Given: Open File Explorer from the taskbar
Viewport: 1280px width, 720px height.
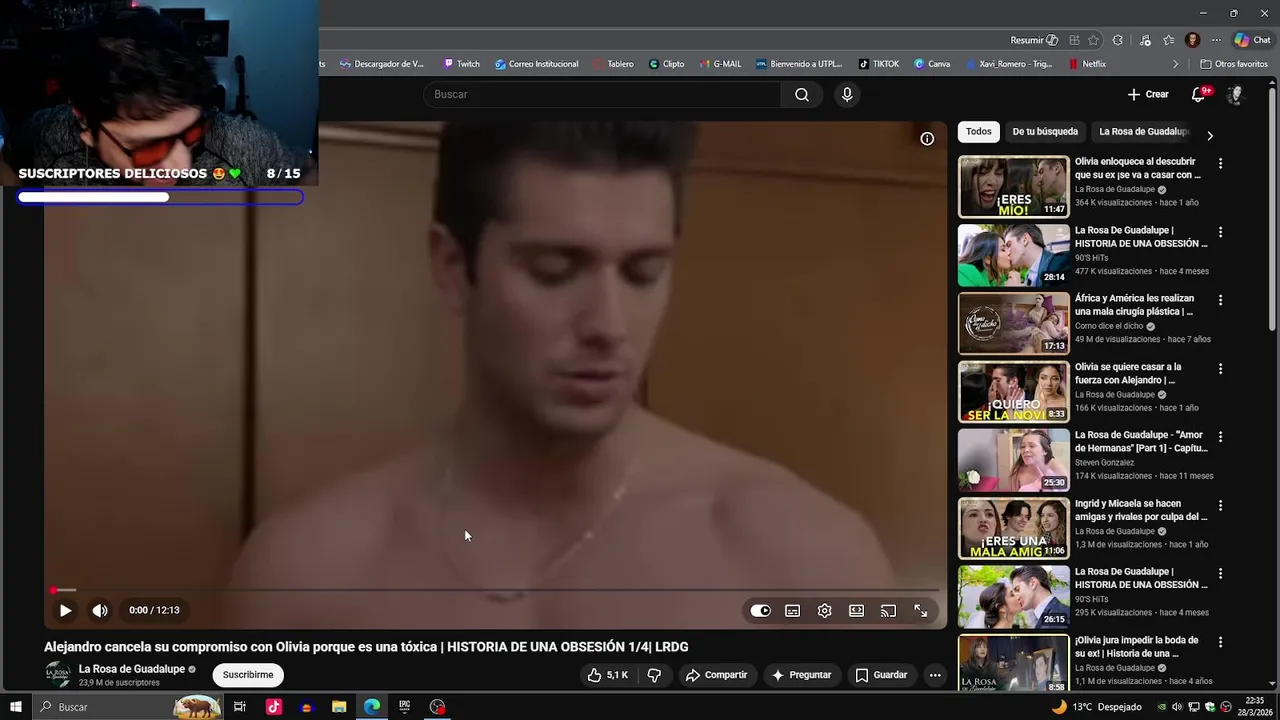Looking at the screenshot, I should [x=339, y=707].
